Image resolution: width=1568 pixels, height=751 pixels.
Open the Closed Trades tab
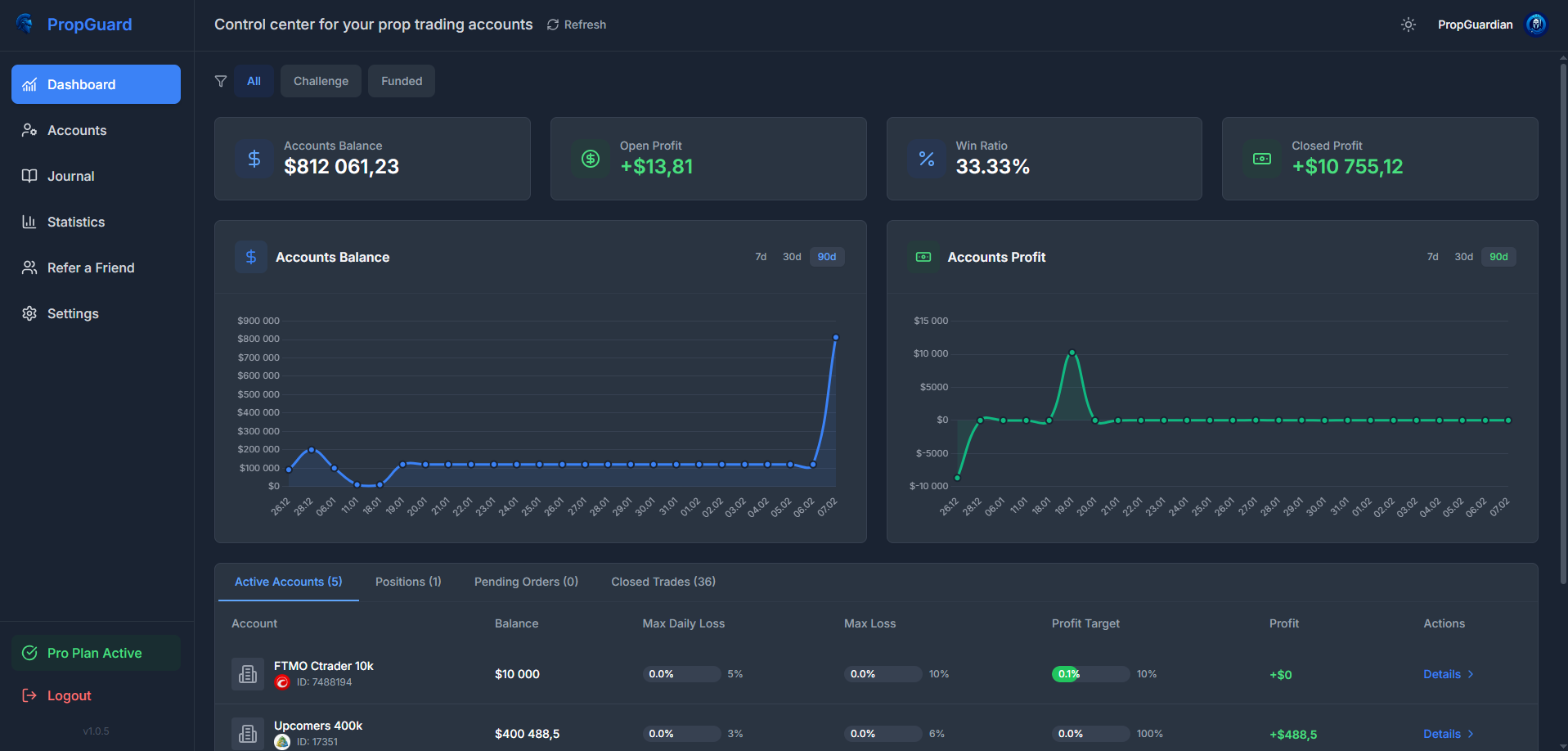[663, 581]
